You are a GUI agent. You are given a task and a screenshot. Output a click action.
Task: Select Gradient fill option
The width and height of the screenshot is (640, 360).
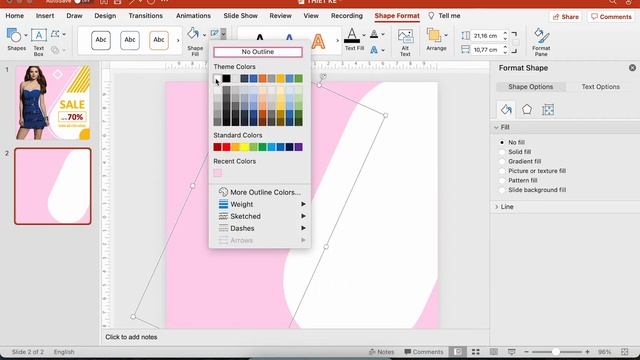(x=502, y=161)
